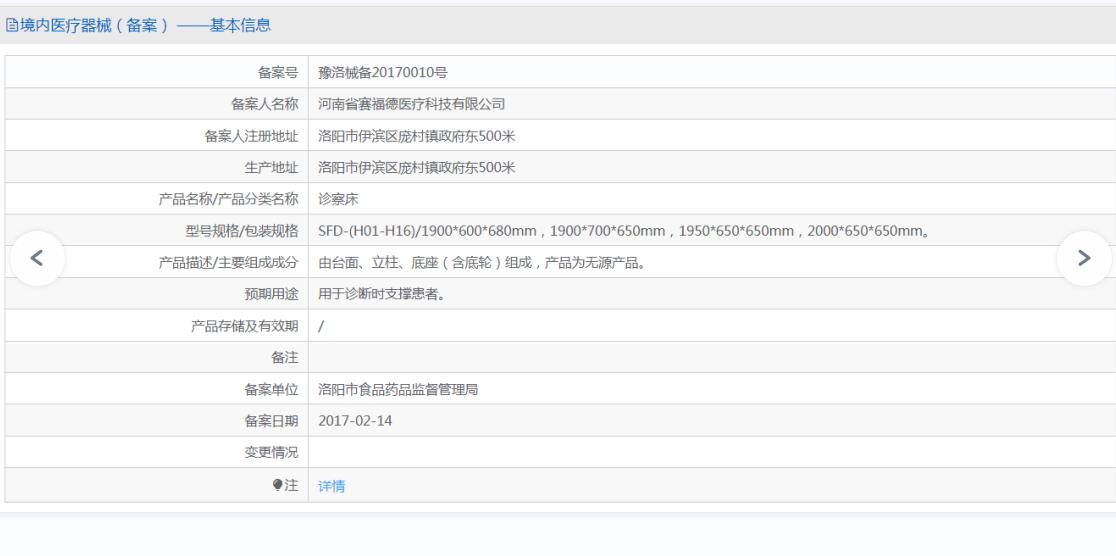
Task: Click the 产品名称/产品分类名称 label
Action: (228, 199)
